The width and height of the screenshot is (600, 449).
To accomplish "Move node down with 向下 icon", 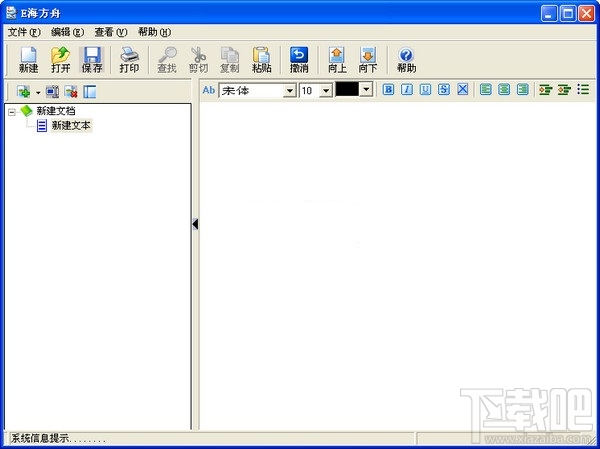I will pyautogui.click(x=368, y=60).
